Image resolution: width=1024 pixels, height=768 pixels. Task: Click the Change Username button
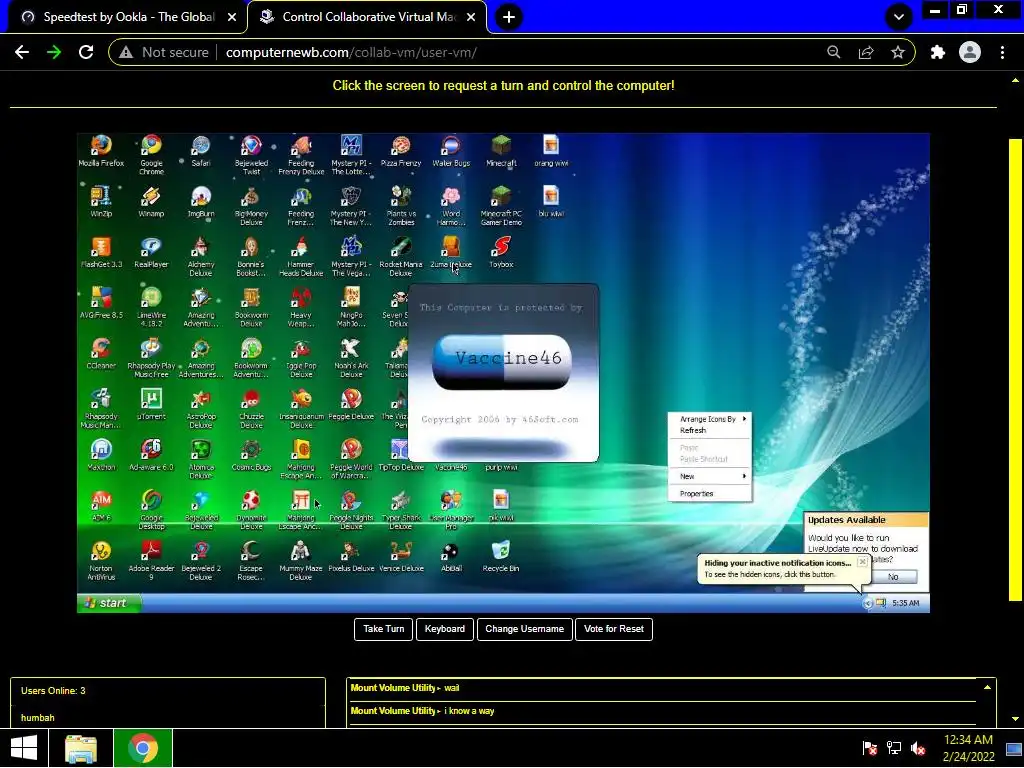524,629
